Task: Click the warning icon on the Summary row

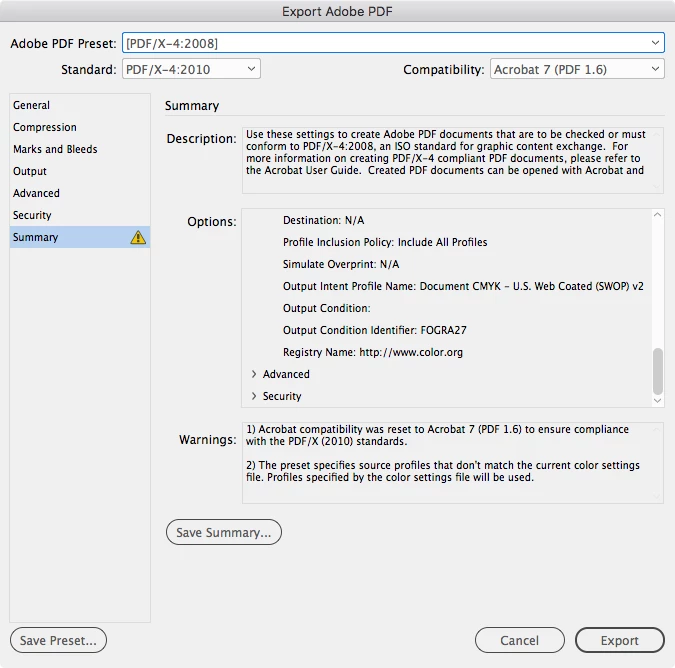Action: tap(138, 237)
